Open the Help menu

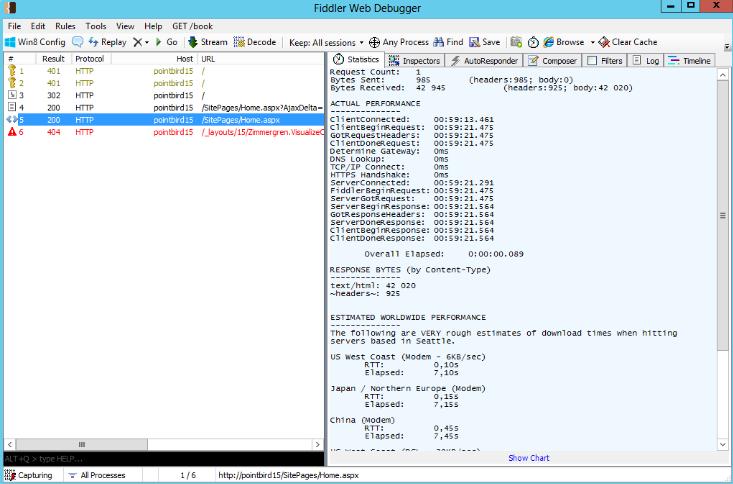click(x=153, y=26)
